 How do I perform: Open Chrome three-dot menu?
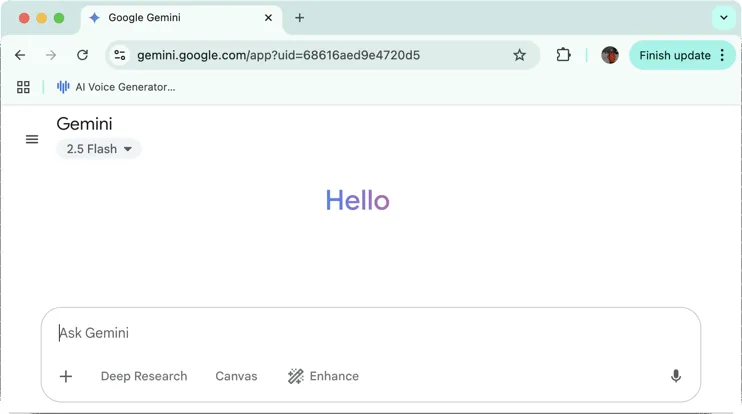point(722,55)
